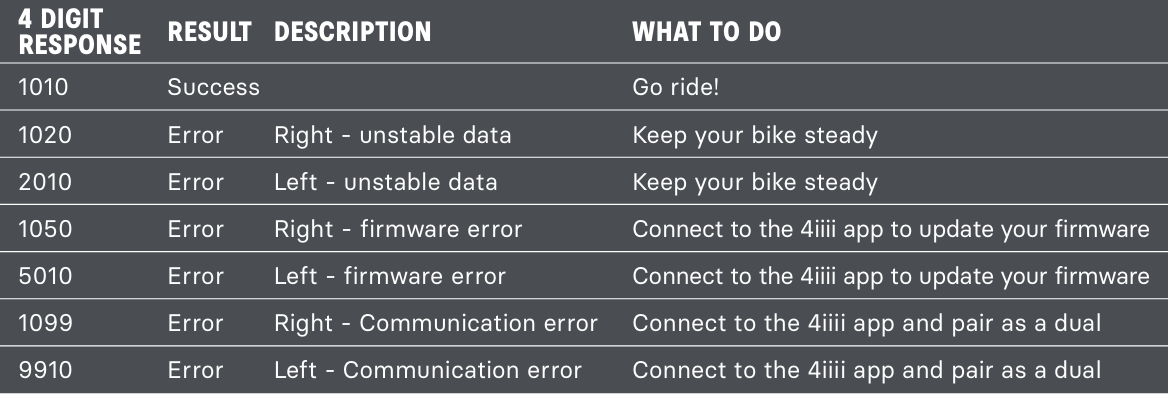The height and width of the screenshot is (394, 1168).
Task: Select response code 1050
Action: coord(45,229)
